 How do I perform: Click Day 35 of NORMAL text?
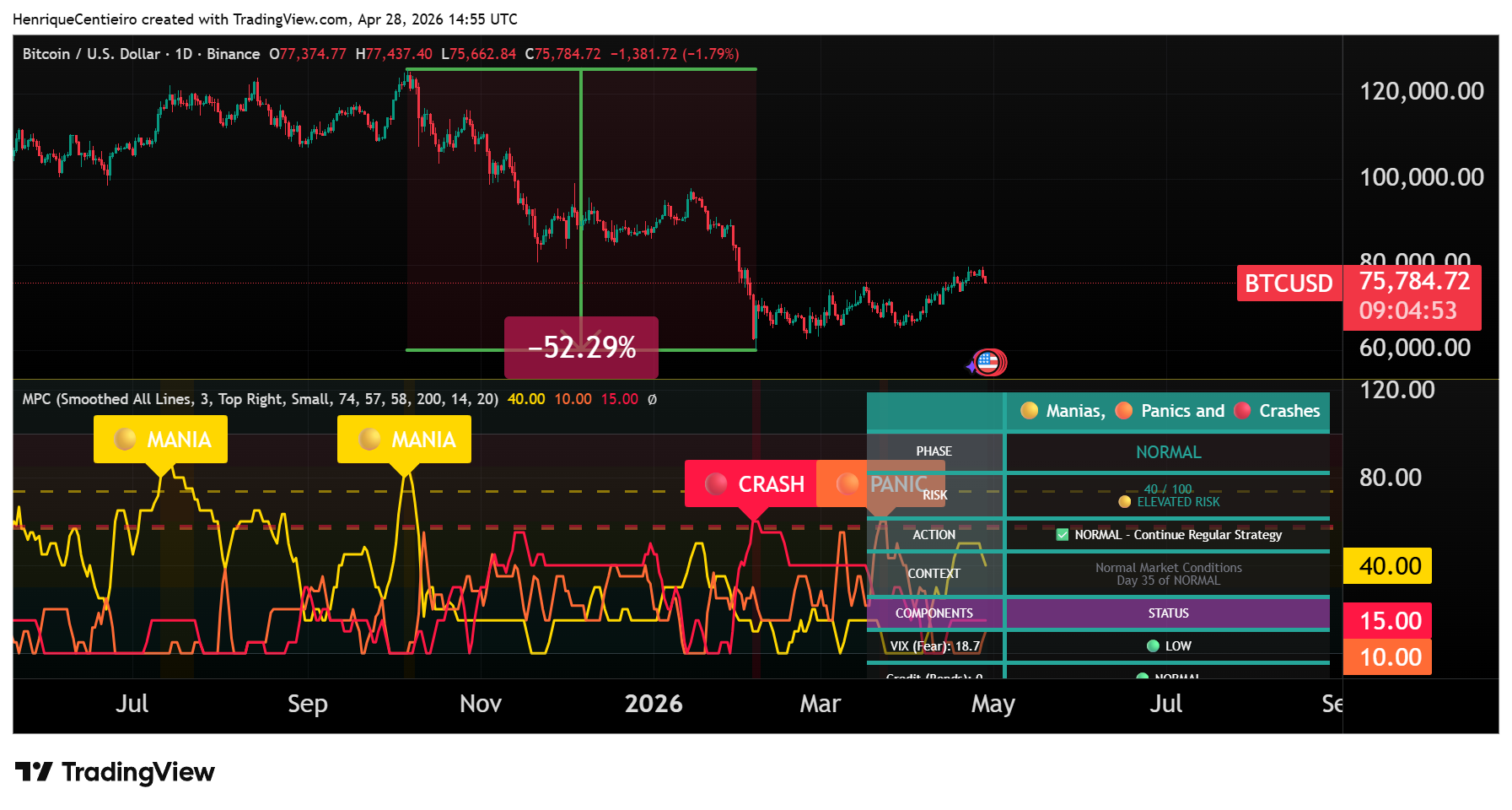(1168, 580)
